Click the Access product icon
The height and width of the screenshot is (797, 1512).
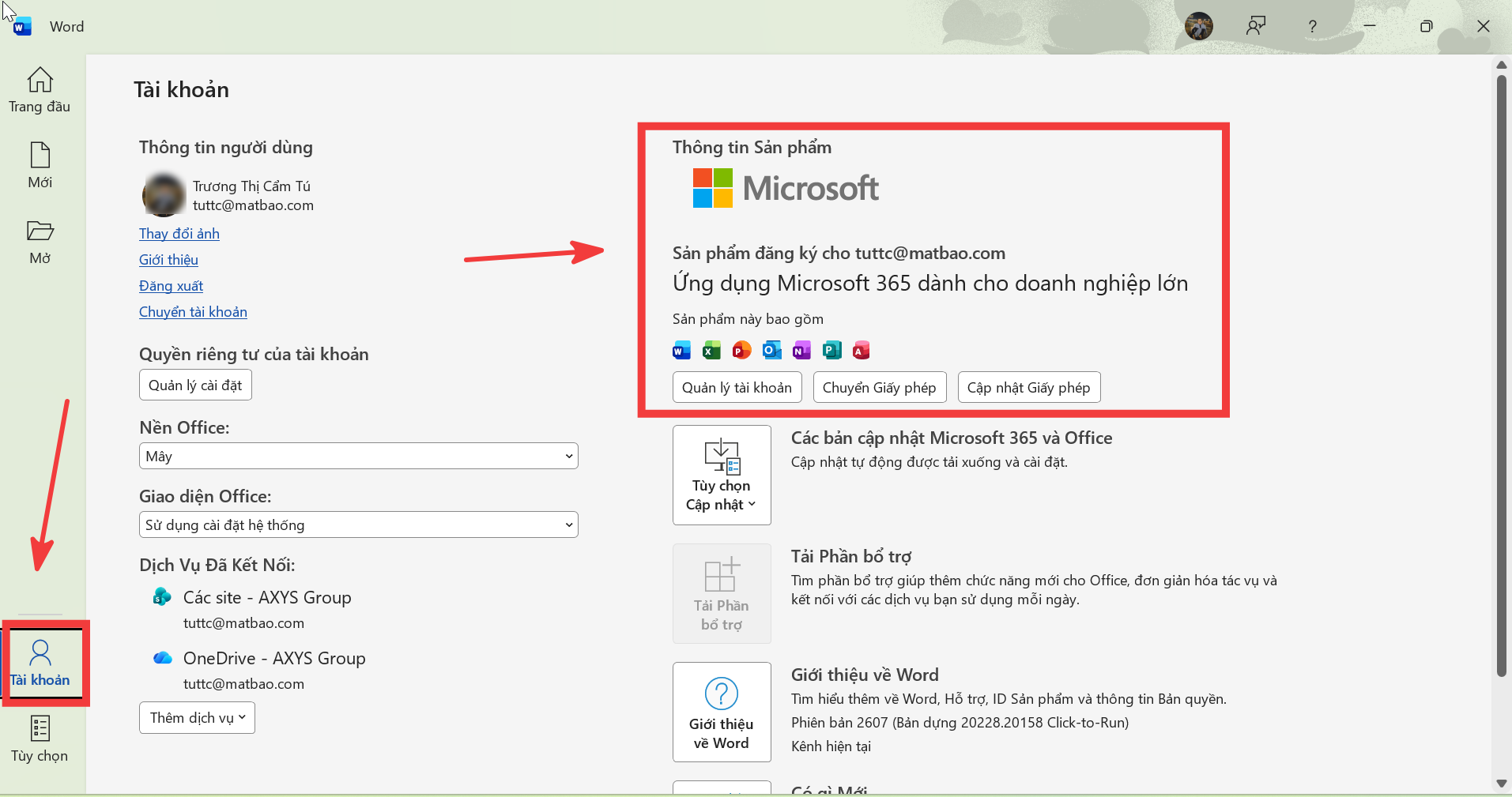tap(862, 350)
